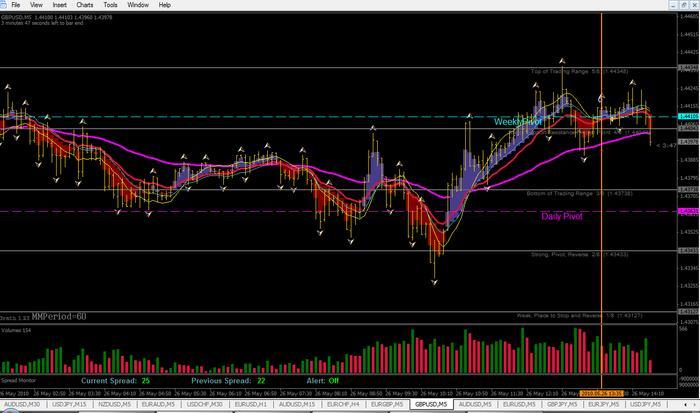The image size is (700, 413).
Task: Switch to the EURCHF,H4 chart tab
Action: pos(343,404)
